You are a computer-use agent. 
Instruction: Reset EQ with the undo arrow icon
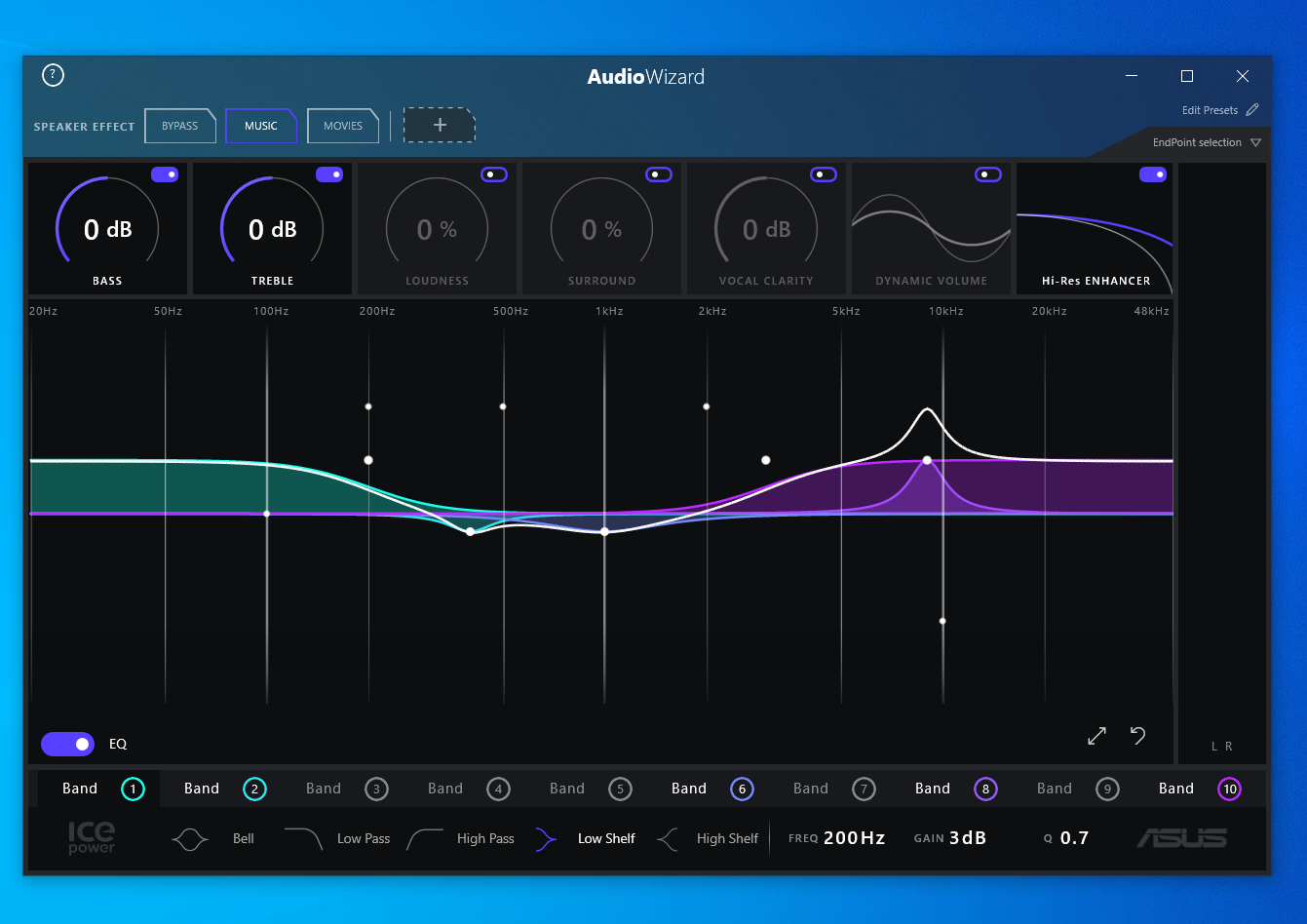tap(1137, 735)
